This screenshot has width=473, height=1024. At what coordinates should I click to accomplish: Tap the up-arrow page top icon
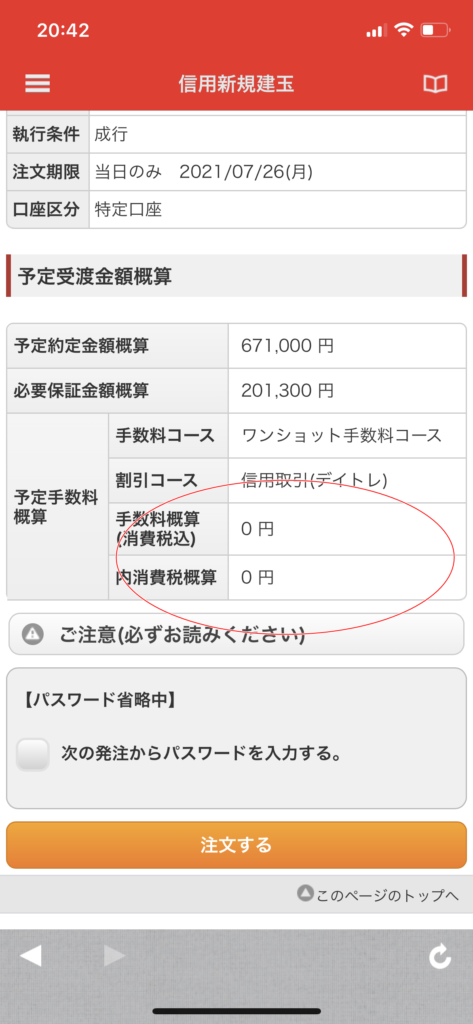[x=305, y=893]
